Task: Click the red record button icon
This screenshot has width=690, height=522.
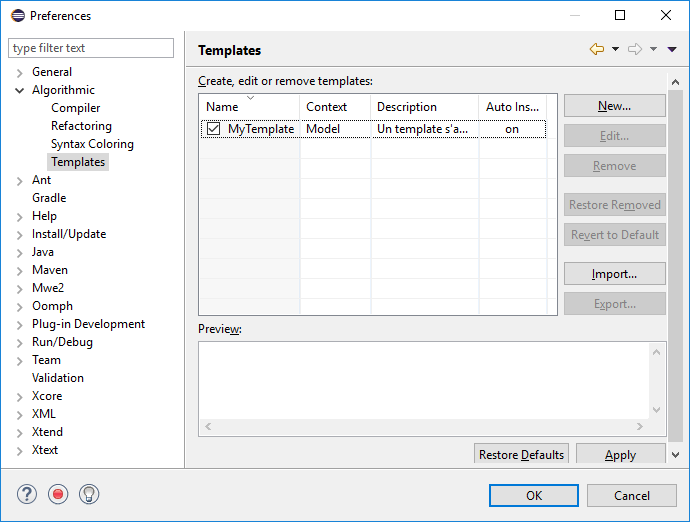Action: (x=58, y=494)
